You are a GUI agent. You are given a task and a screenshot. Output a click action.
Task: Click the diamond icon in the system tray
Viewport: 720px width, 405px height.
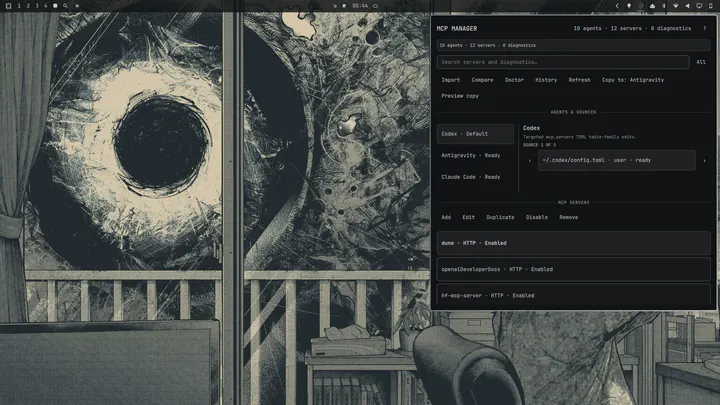(641, 6)
